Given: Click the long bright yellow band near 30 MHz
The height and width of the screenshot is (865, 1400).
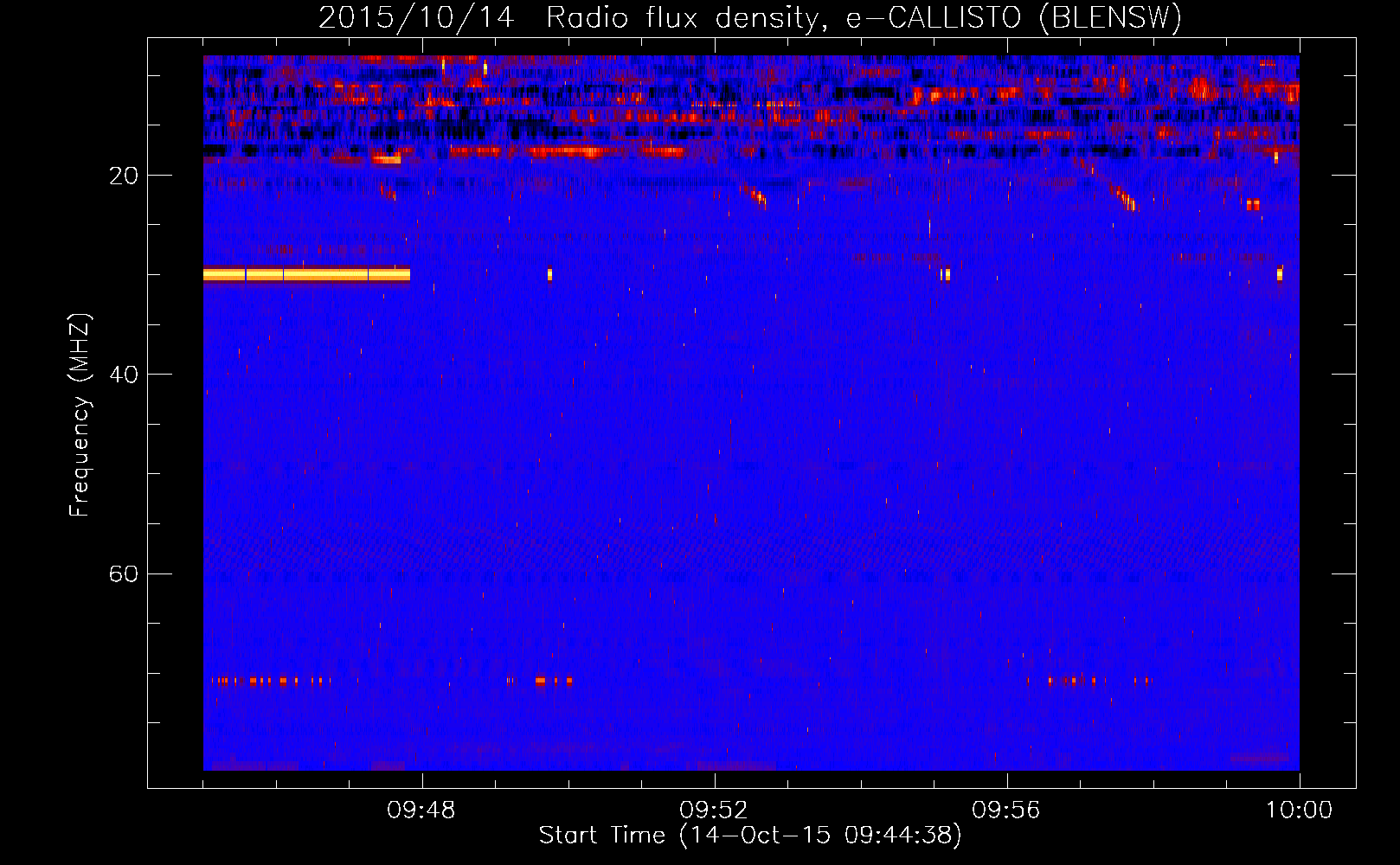Looking at the screenshot, I should click(306, 275).
